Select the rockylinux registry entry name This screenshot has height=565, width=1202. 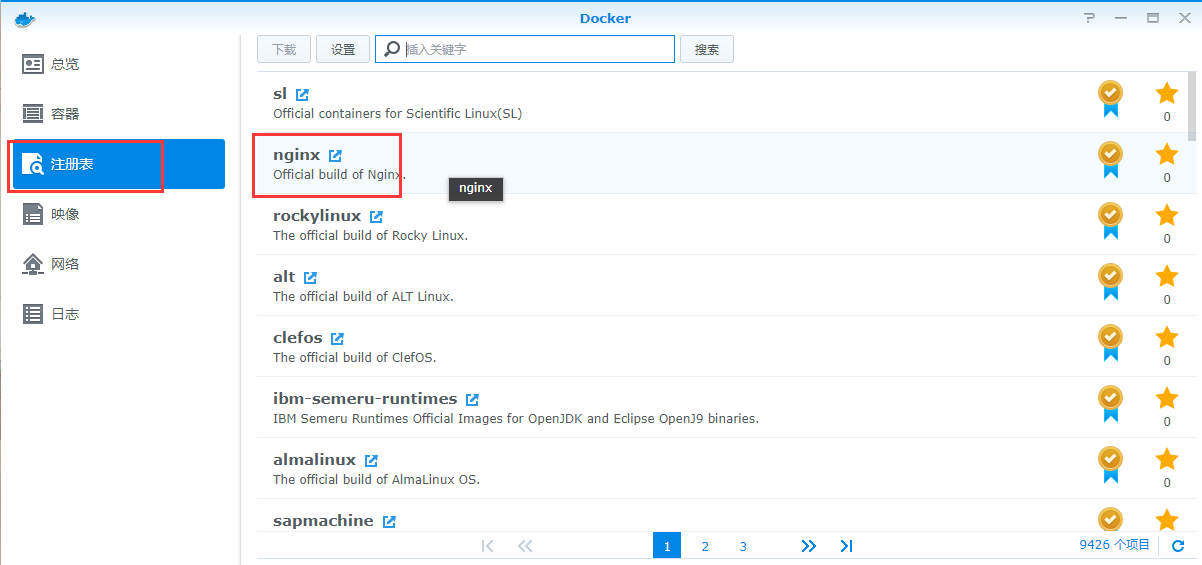[317, 216]
